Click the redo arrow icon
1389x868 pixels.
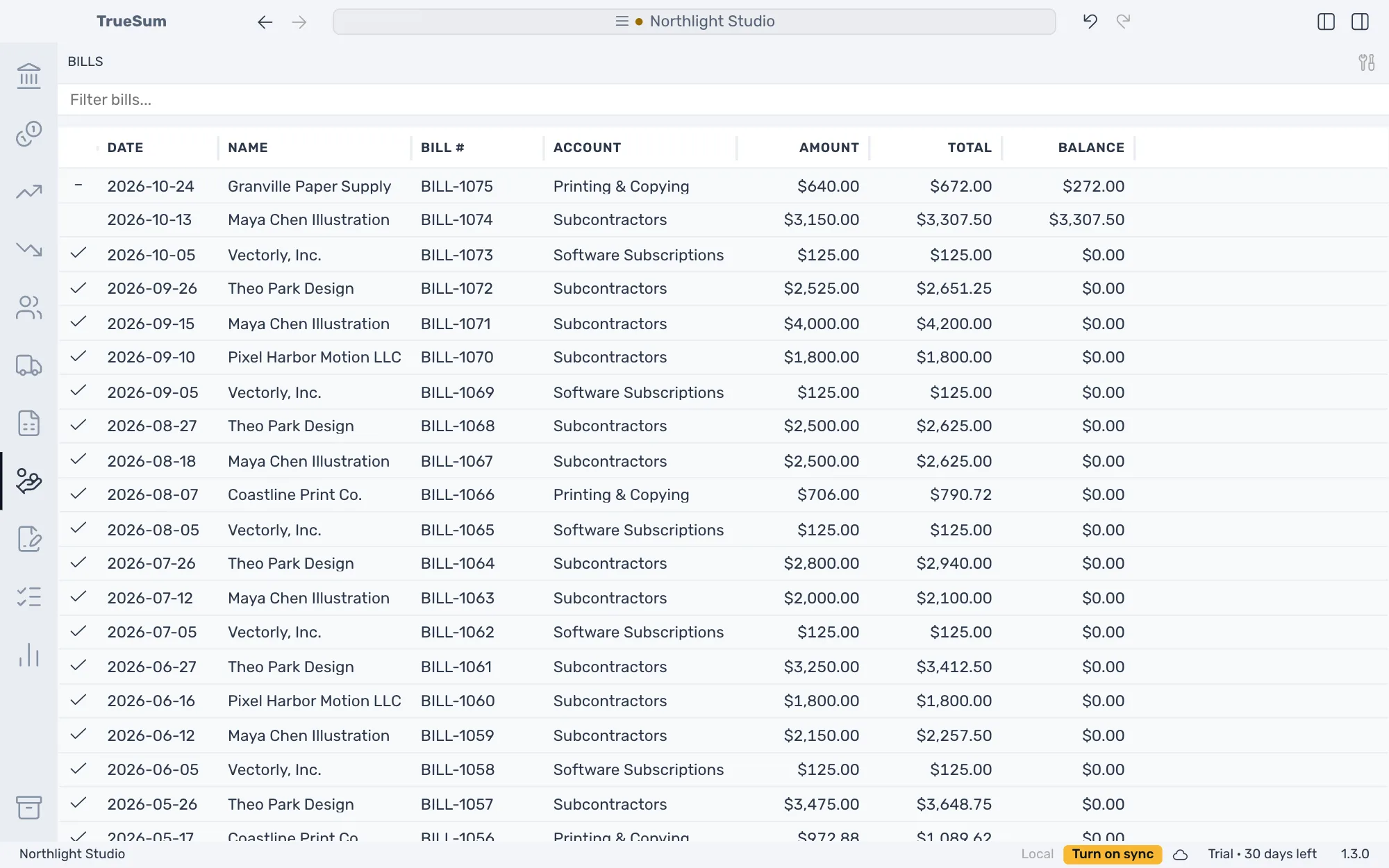coord(1123,22)
